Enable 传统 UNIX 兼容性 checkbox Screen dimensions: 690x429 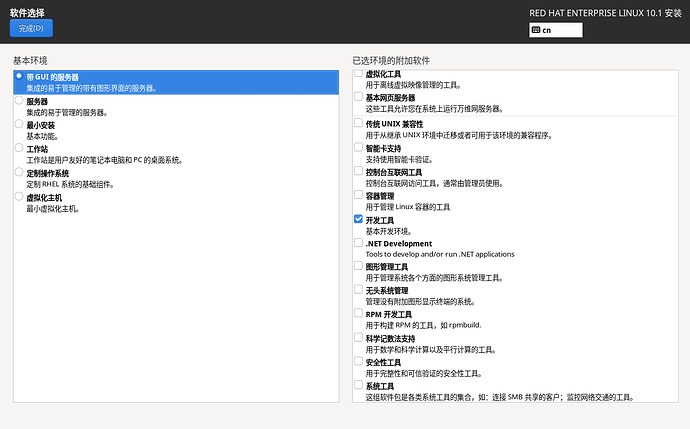click(358, 123)
